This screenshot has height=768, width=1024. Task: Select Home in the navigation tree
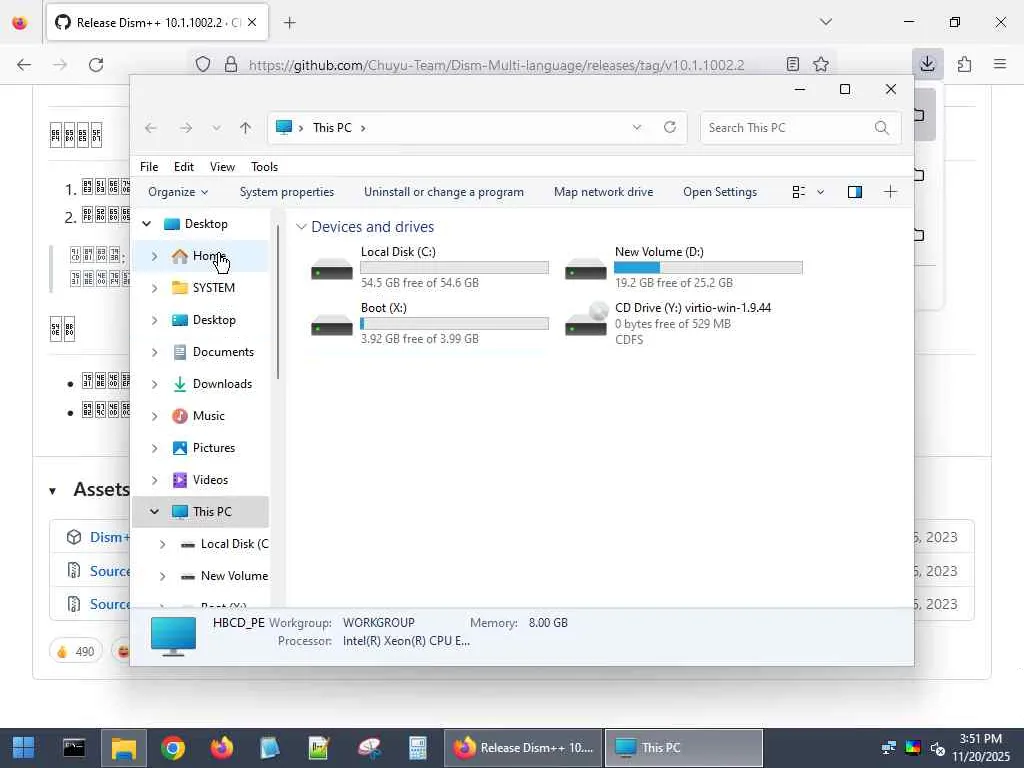[x=200, y=256]
